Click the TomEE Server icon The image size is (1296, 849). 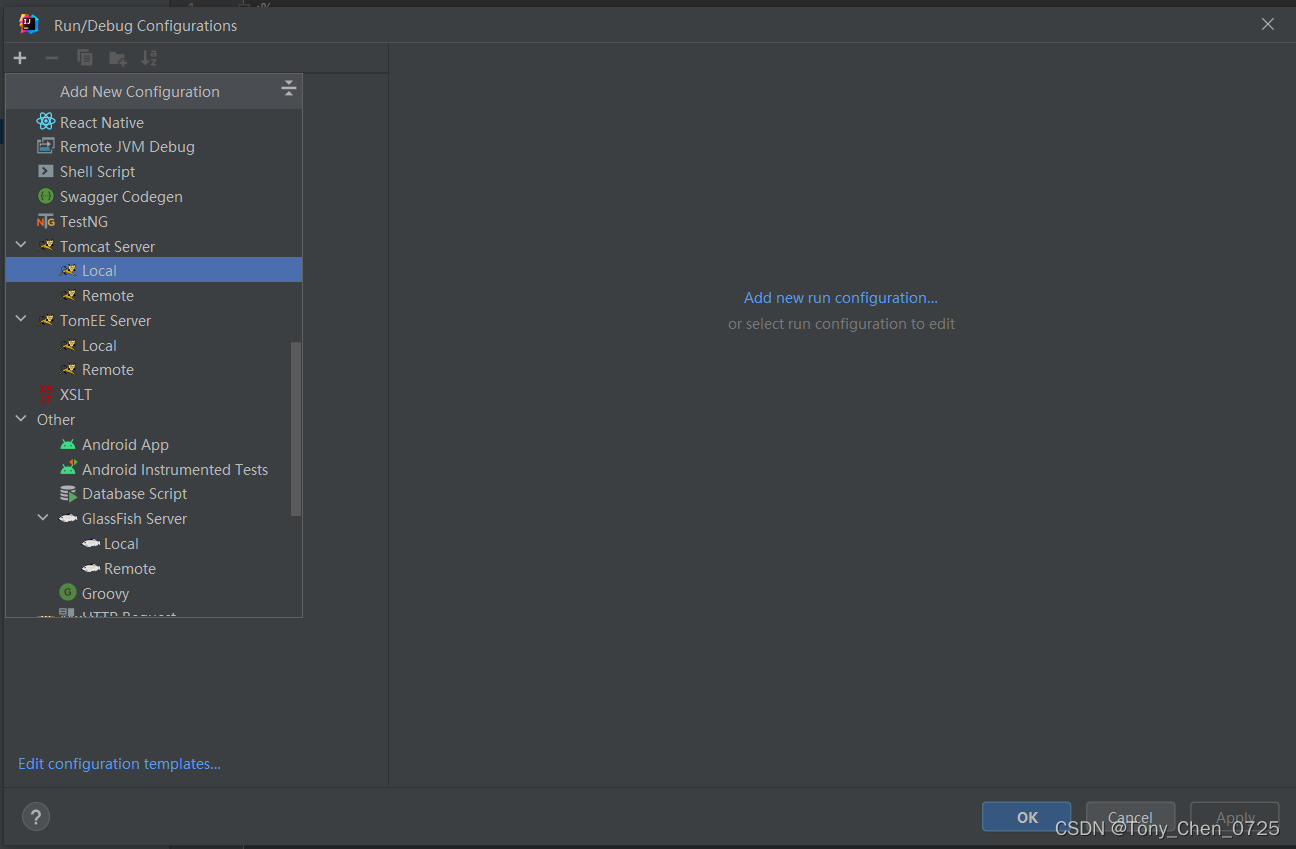tap(46, 320)
